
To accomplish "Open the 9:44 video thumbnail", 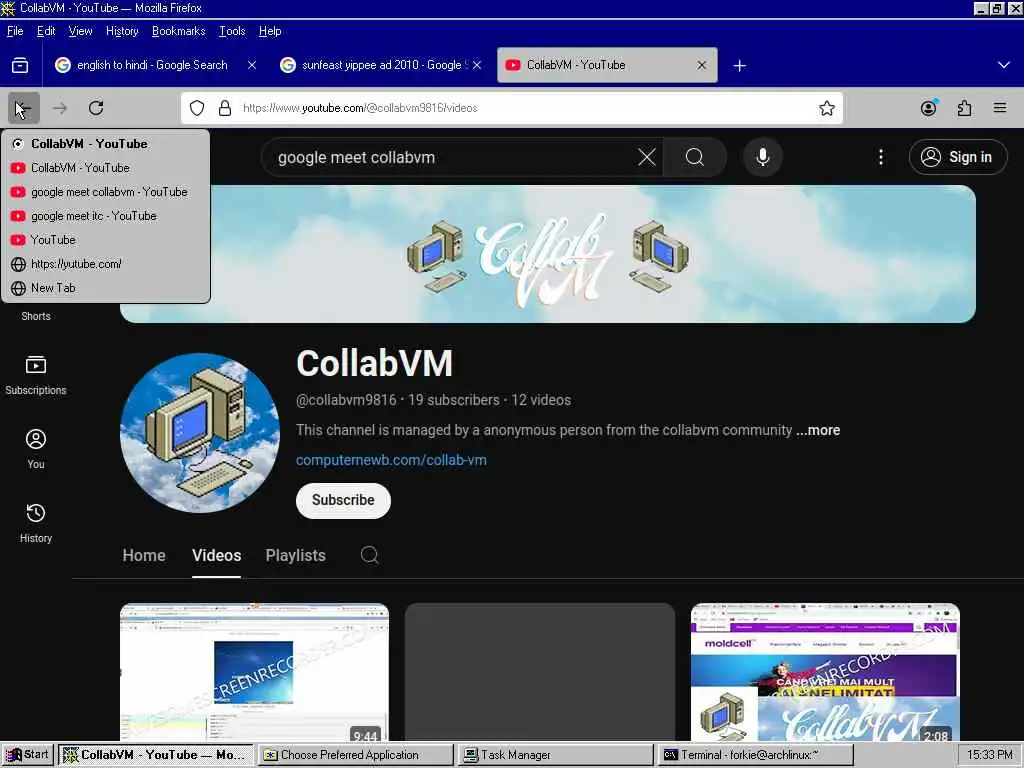I will tap(254, 672).
